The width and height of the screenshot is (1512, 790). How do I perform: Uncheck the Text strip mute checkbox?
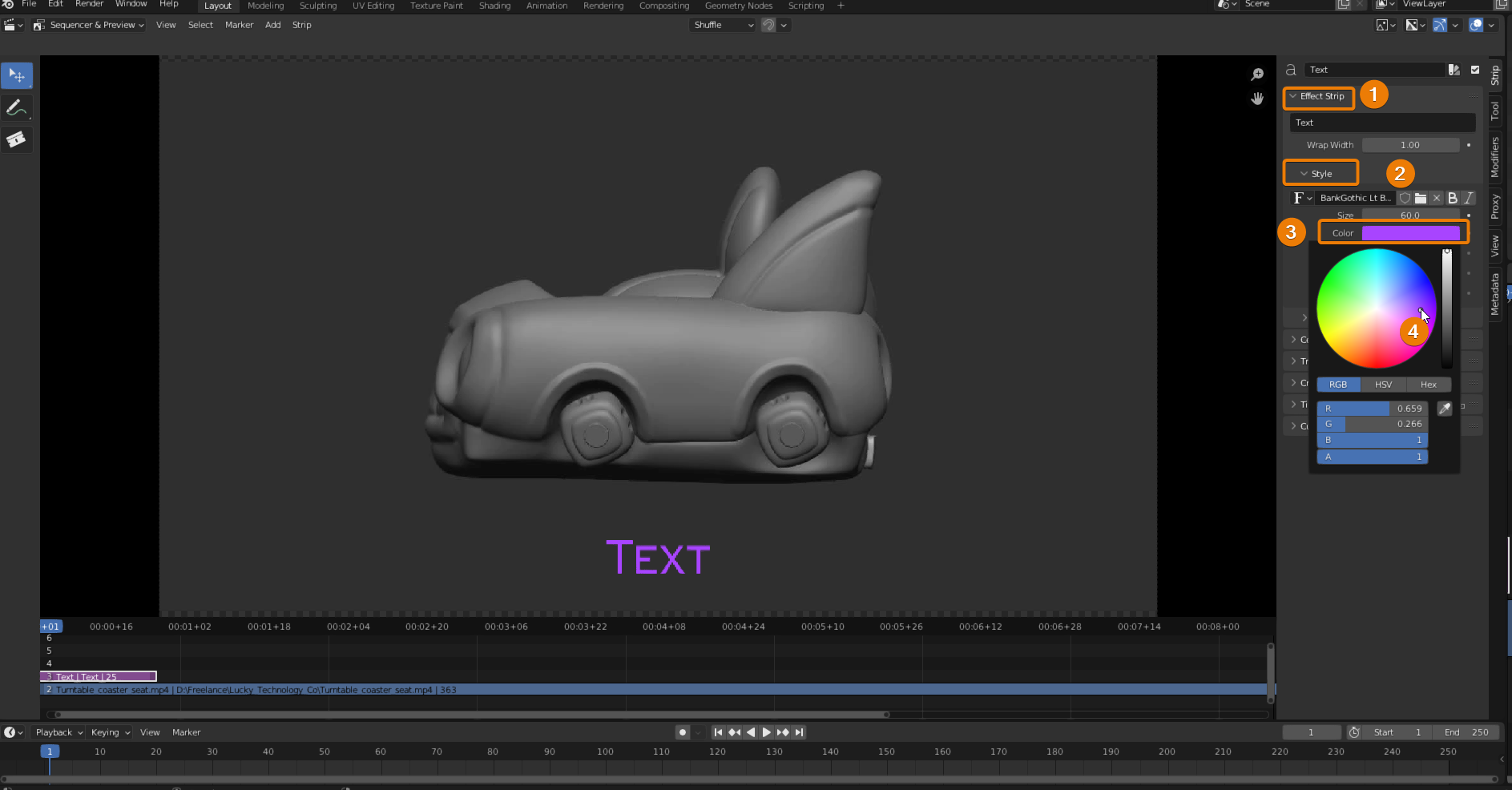pos(1475,70)
